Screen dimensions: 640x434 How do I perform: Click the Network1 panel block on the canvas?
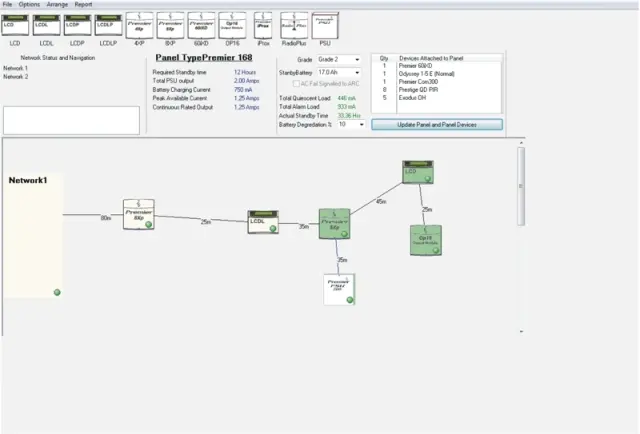pyautogui.click(x=33, y=235)
